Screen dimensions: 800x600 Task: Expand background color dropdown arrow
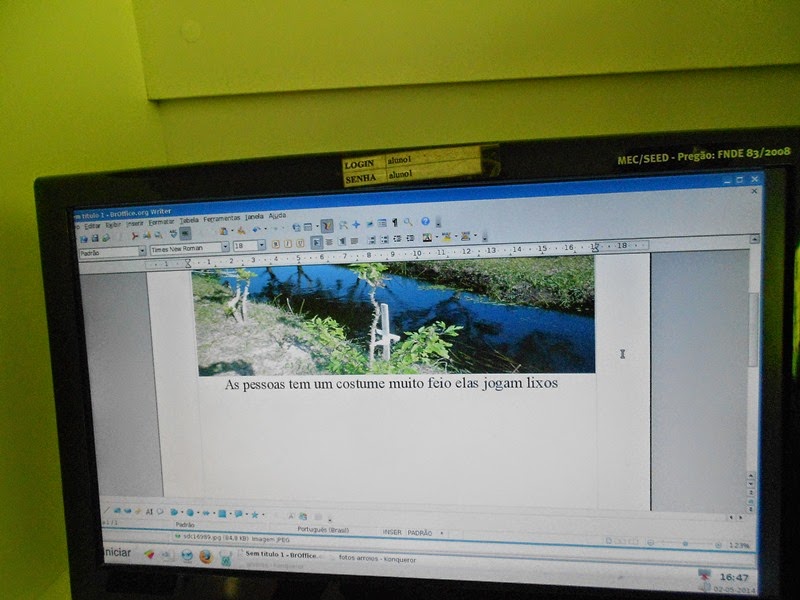point(475,235)
